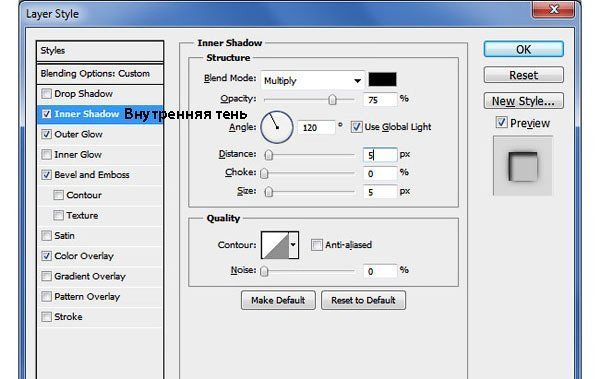Viewport: 600px width, 379px height.
Task: Confirm with the OK button
Action: 523,49
